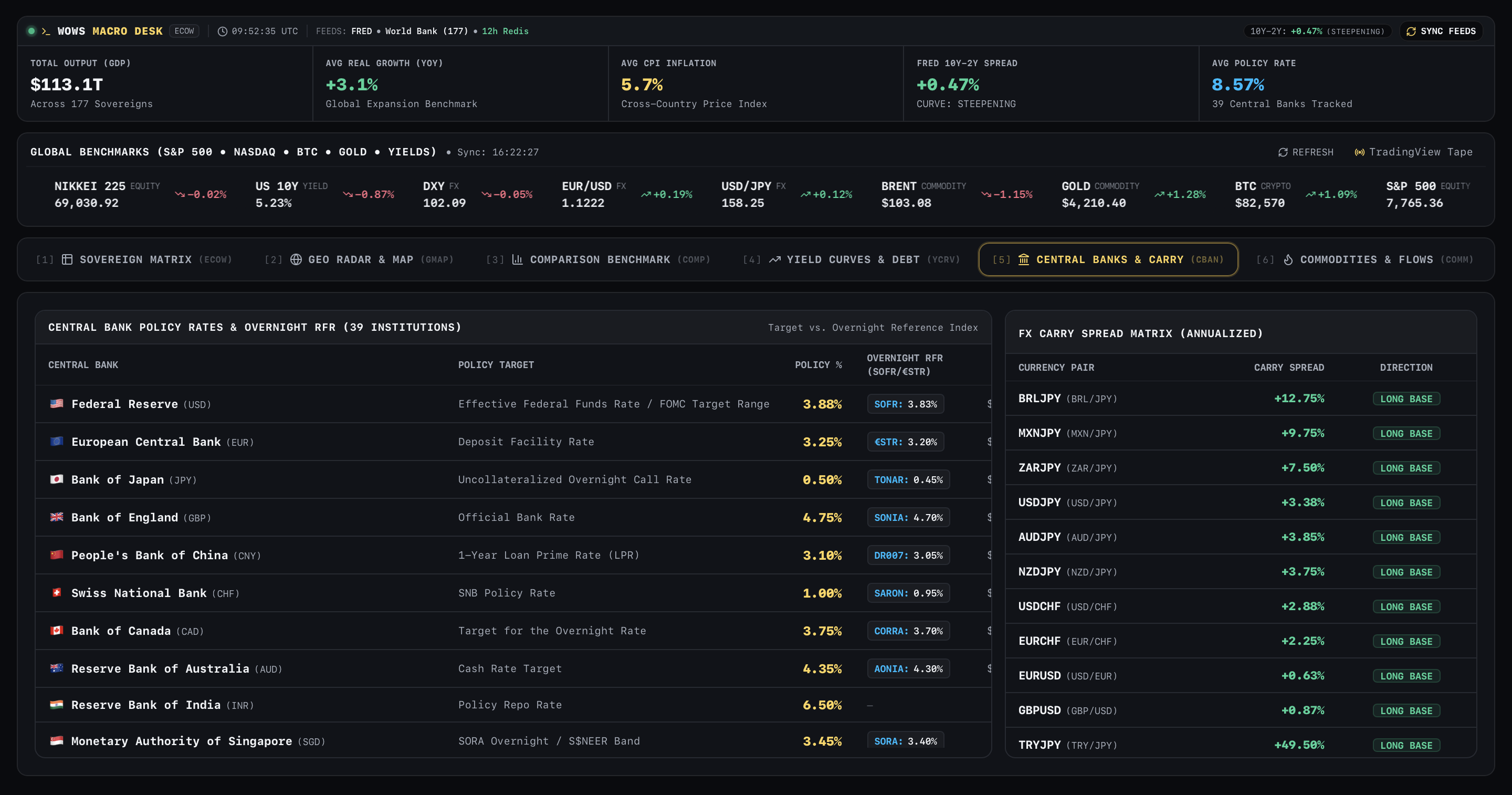Click the Switzerland flag icon
The image size is (1512, 795).
[x=56, y=592]
